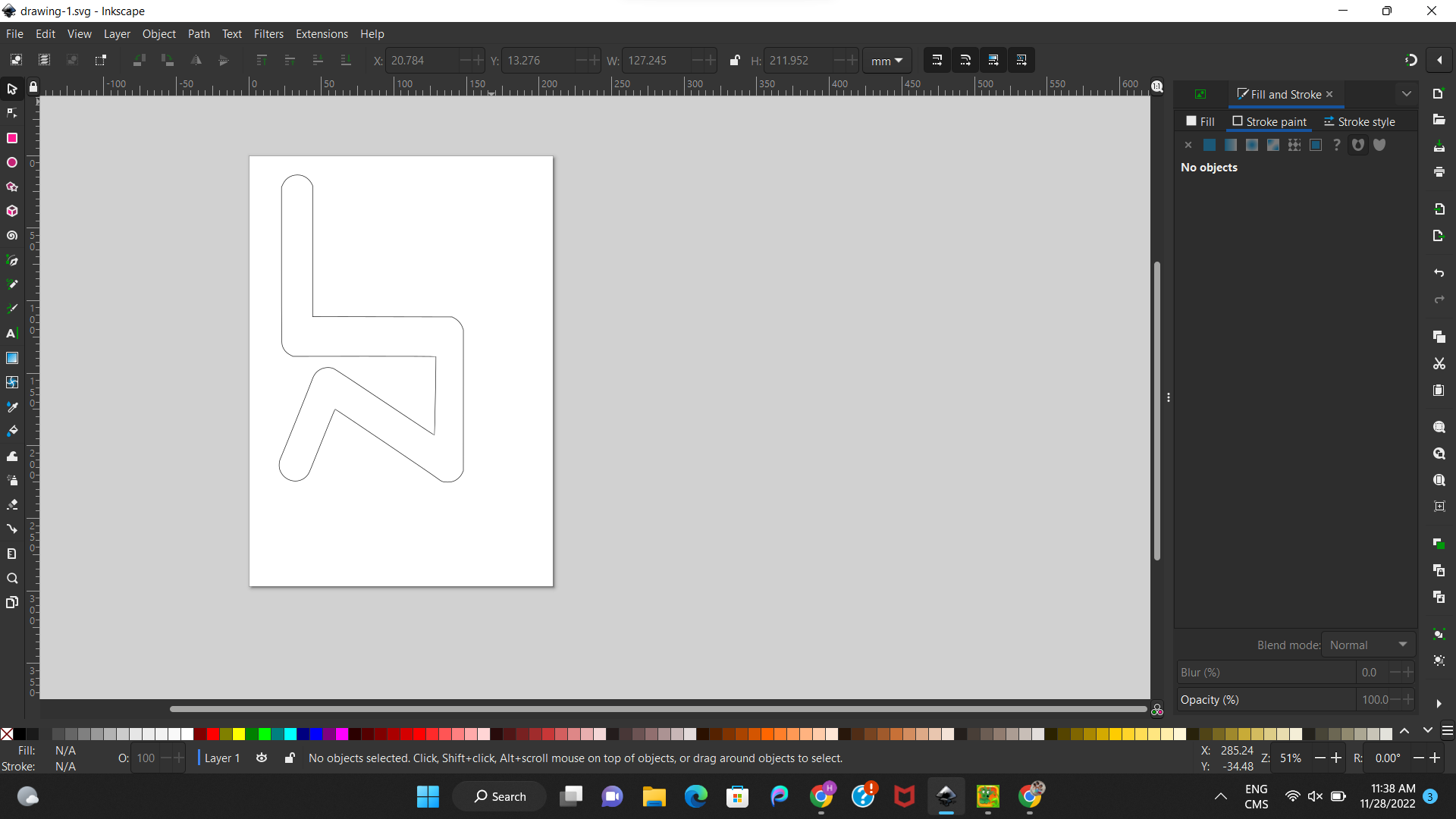Select the Dropper color picker tool
Image resolution: width=1456 pixels, height=819 pixels.
point(12,407)
